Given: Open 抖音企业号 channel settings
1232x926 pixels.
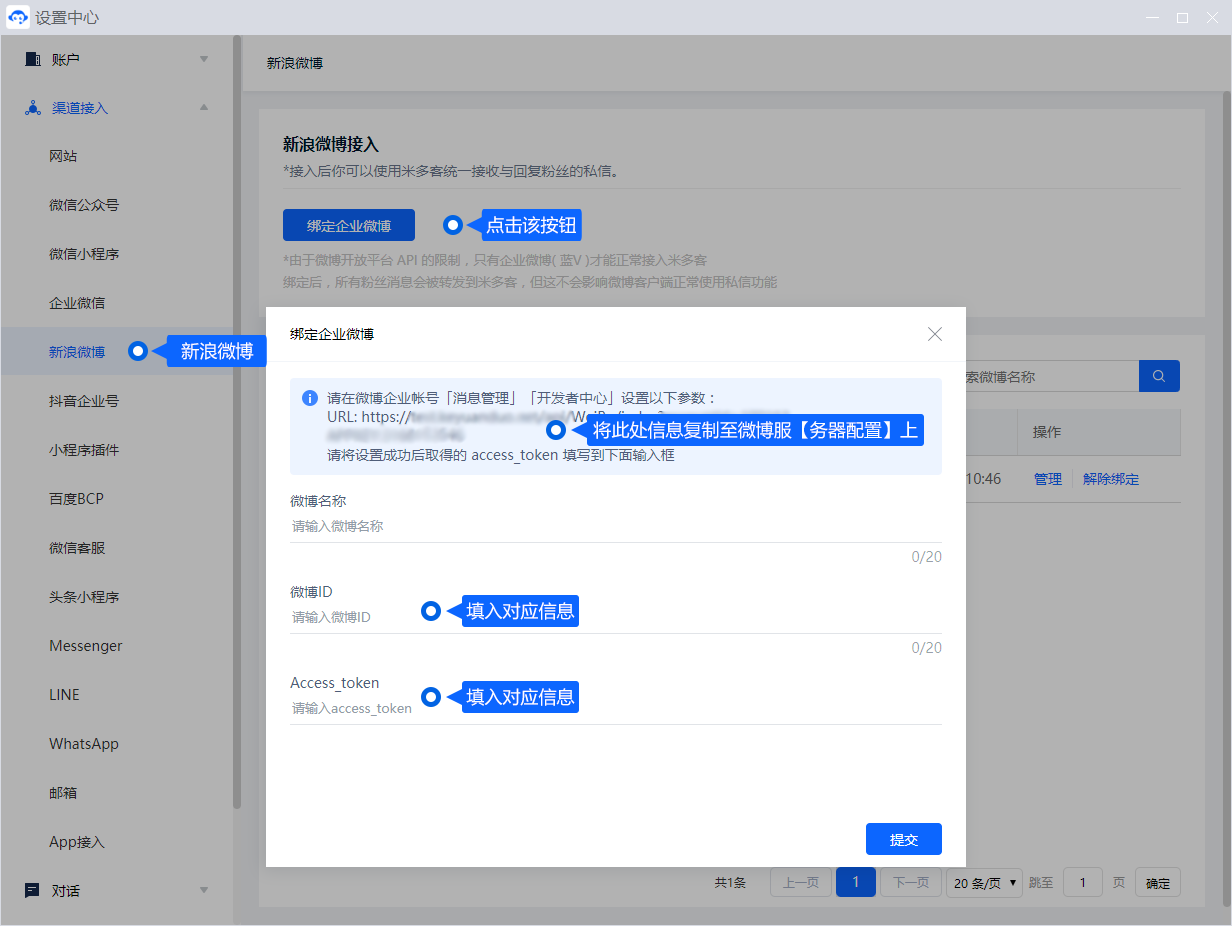Looking at the screenshot, I should 84,401.
